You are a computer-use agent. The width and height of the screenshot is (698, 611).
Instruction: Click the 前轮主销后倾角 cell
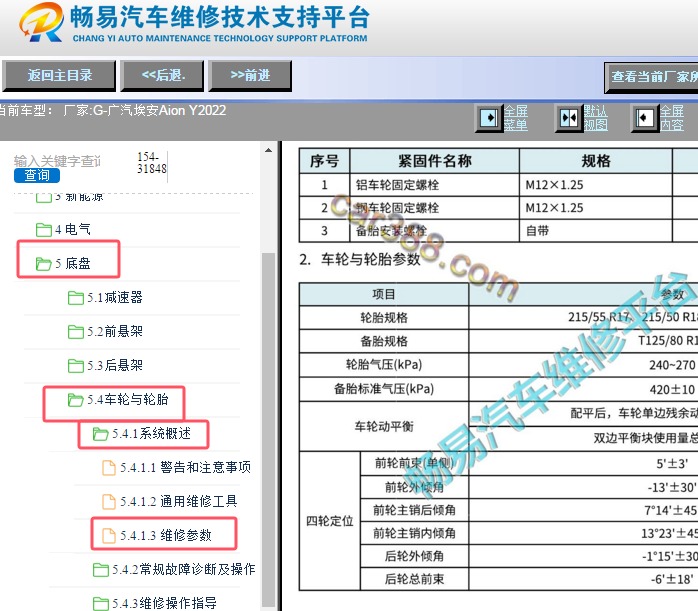pyautogui.click(x=414, y=510)
